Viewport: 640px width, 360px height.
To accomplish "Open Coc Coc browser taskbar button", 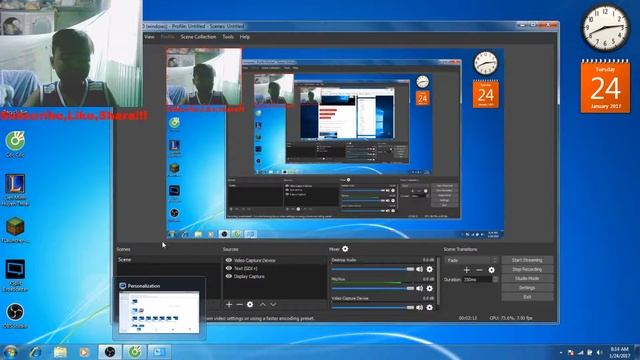I will tap(135, 352).
